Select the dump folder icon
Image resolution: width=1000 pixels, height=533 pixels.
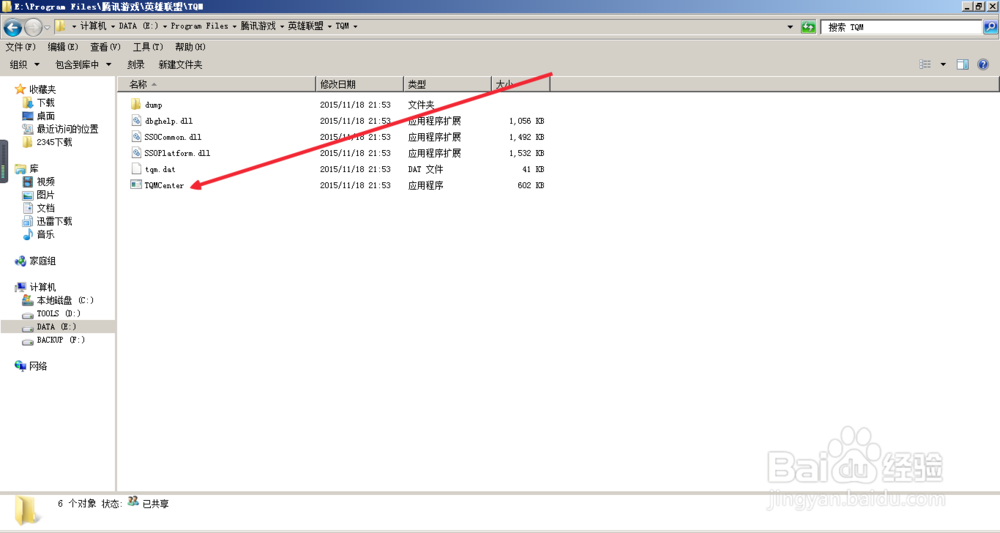click(x=136, y=105)
